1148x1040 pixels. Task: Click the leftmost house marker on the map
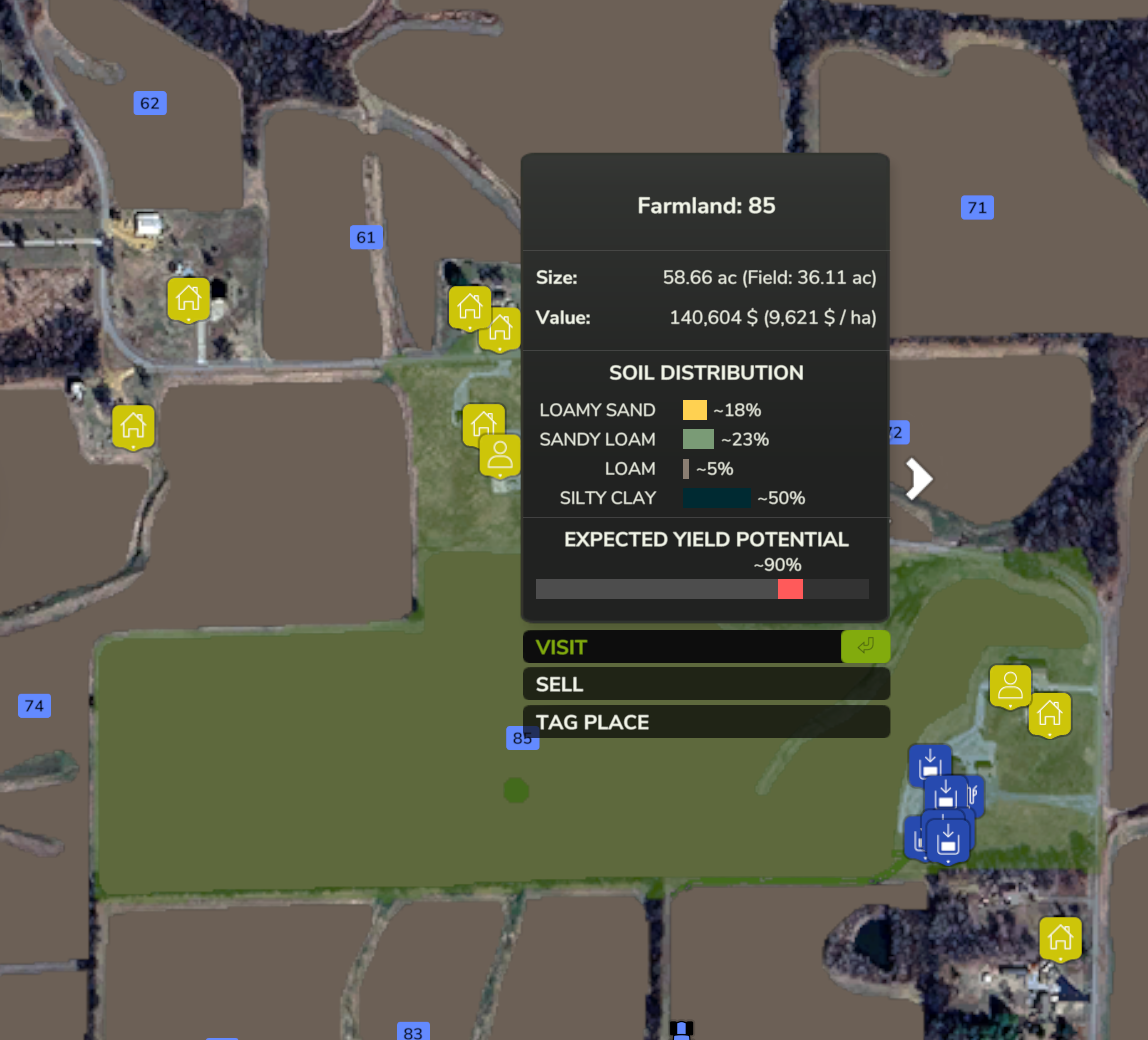133,426
